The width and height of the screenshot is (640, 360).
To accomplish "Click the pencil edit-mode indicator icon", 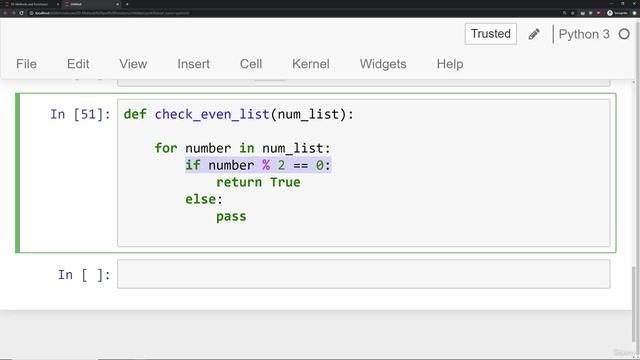I will (x=534, y=34).
